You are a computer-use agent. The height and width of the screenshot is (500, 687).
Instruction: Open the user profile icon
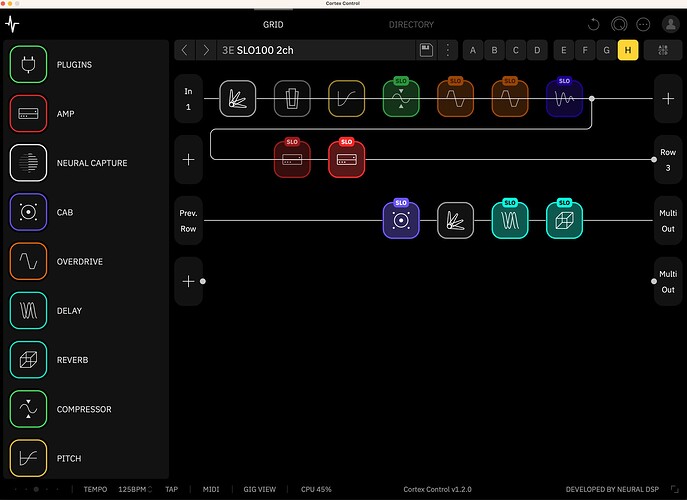pos(671,25)
